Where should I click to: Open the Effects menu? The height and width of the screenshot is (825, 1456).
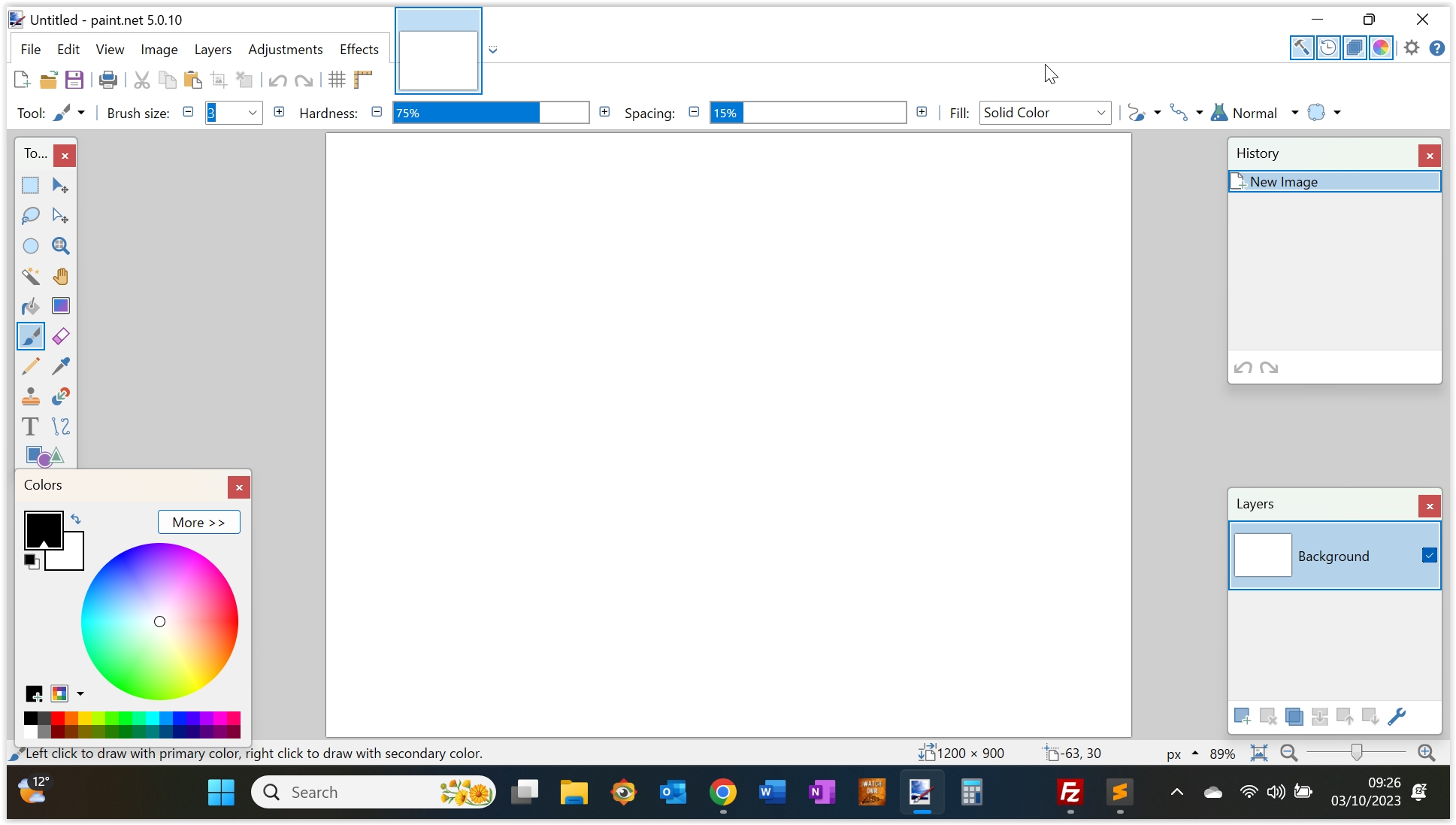(x=359, y=49)
